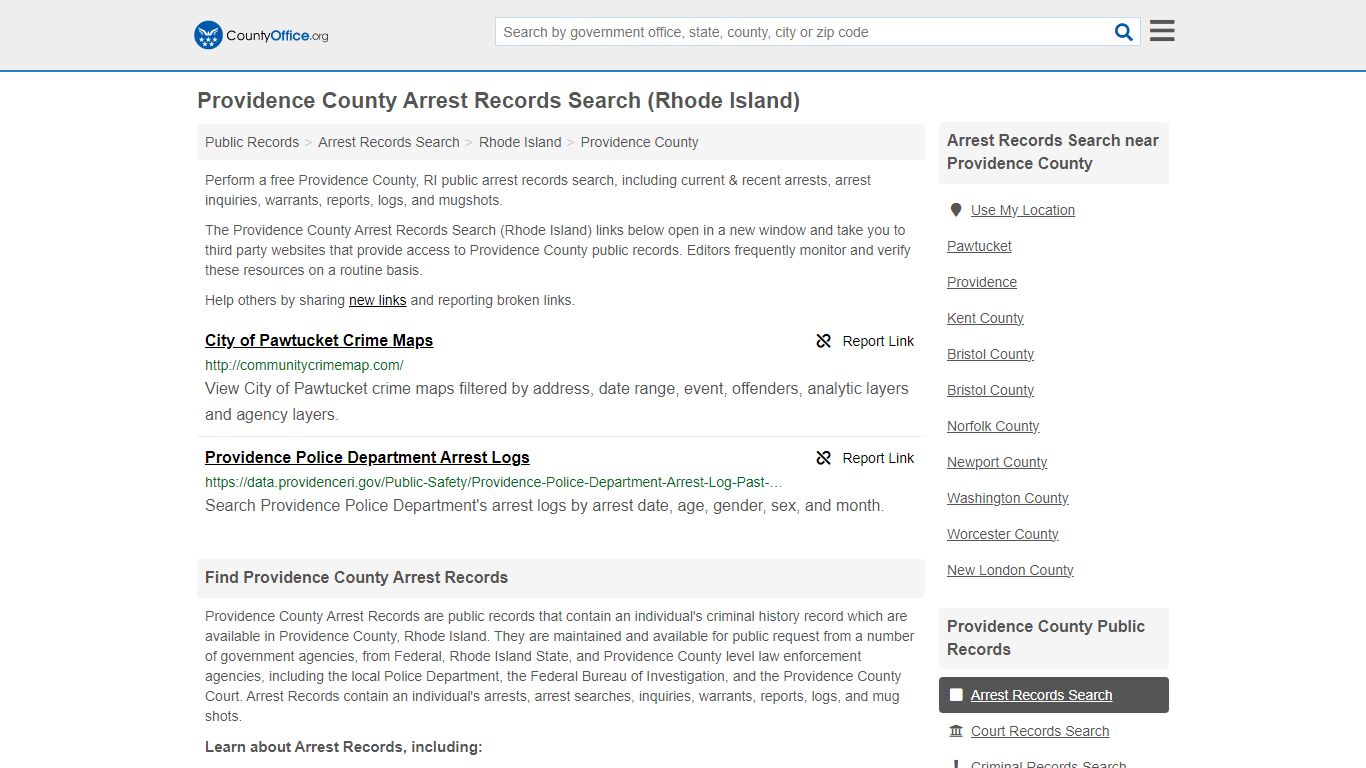Click the location pin icon
The image size is (1366, 768).
pyautogui.click(x=956, y=210)
